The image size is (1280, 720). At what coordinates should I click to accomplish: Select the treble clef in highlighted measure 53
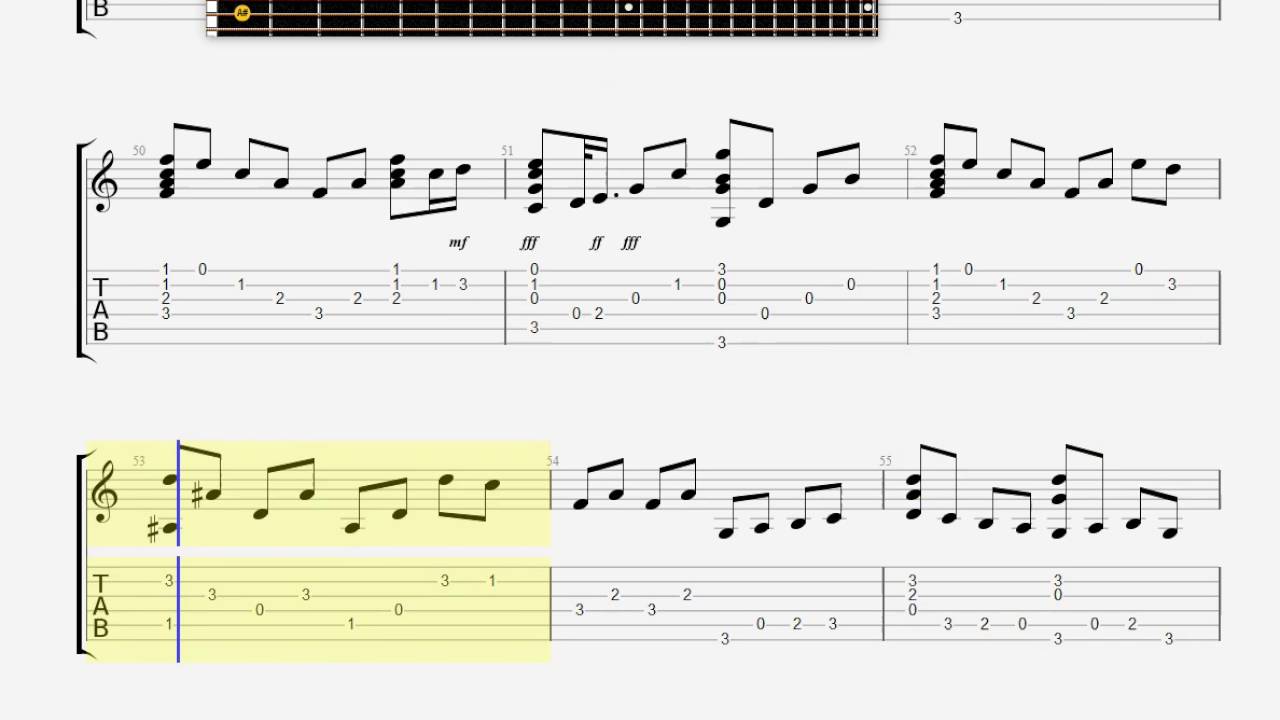coord(103,491)
